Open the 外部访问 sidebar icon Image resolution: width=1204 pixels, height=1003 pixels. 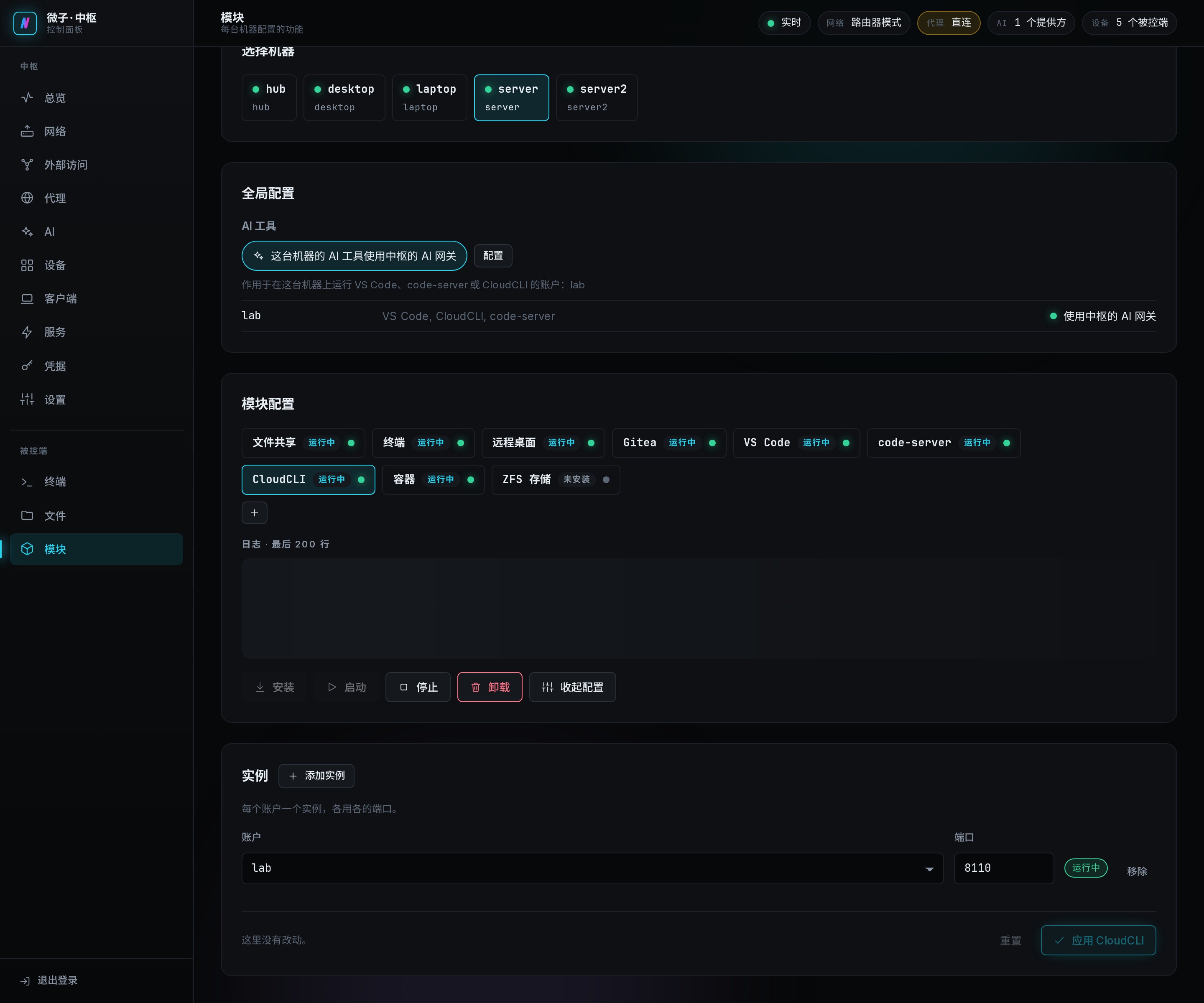point(27,165)
